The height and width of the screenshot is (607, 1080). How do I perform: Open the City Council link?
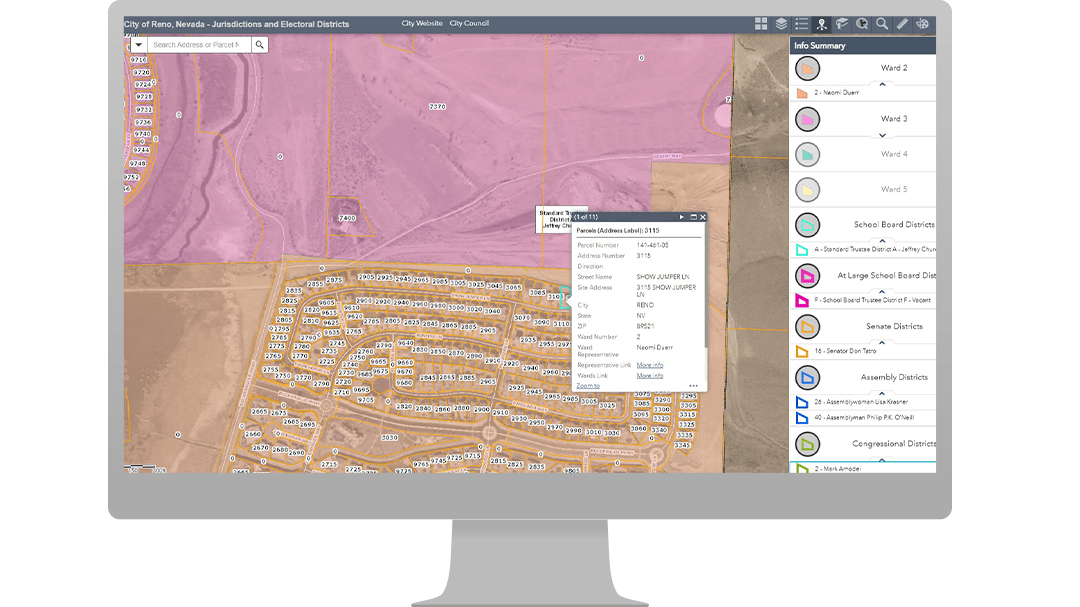click(x=469, y=23)
